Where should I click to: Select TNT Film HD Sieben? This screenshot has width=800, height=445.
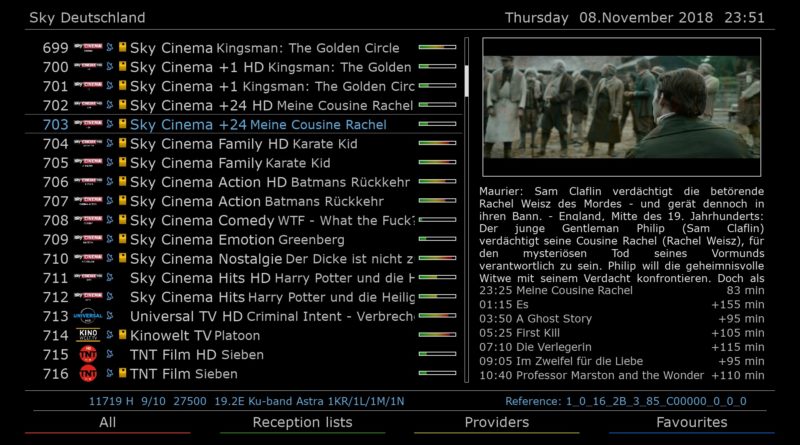[x=243, y=354]
